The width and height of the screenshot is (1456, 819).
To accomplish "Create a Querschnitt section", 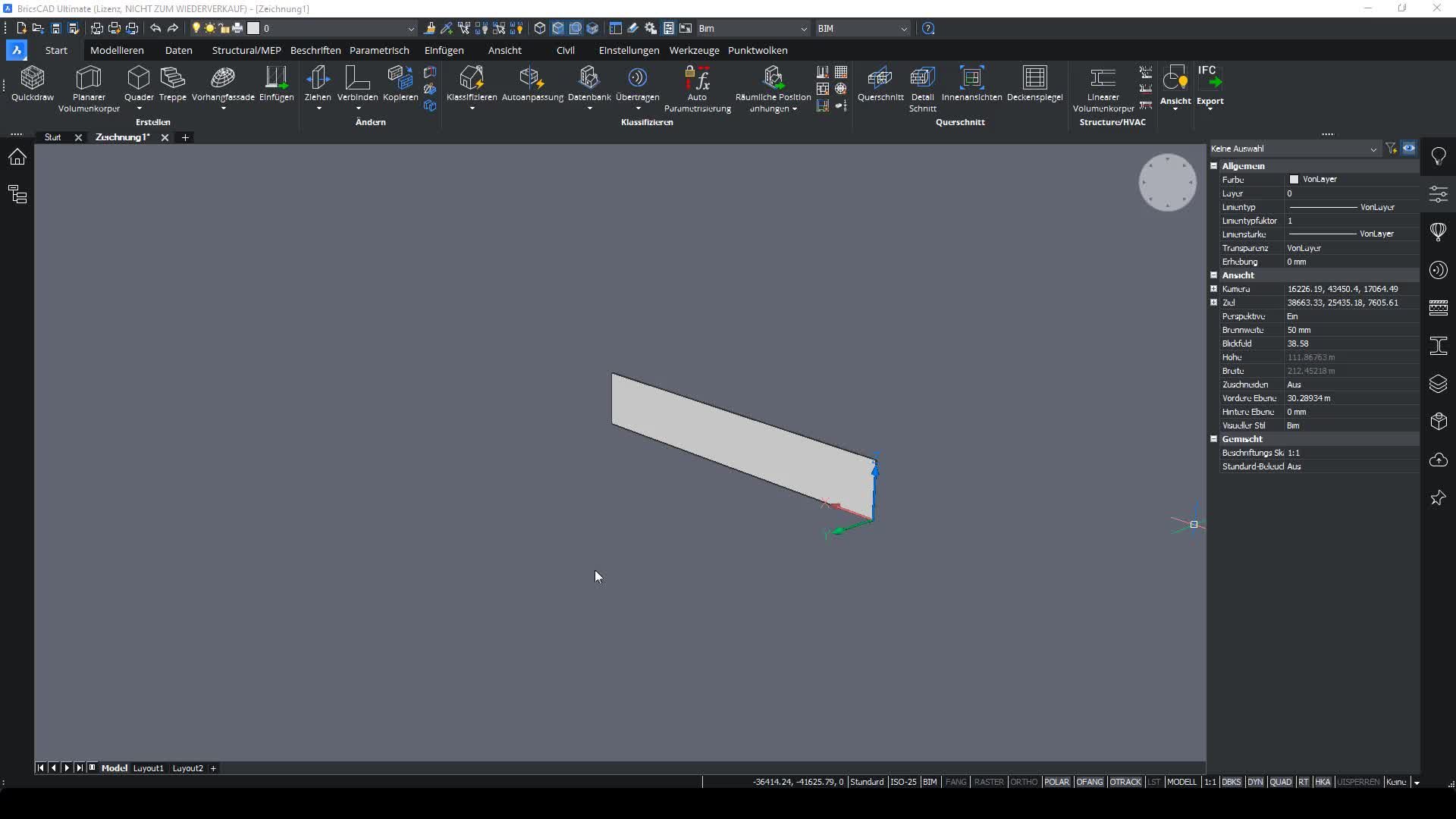I will coord(880,83).
